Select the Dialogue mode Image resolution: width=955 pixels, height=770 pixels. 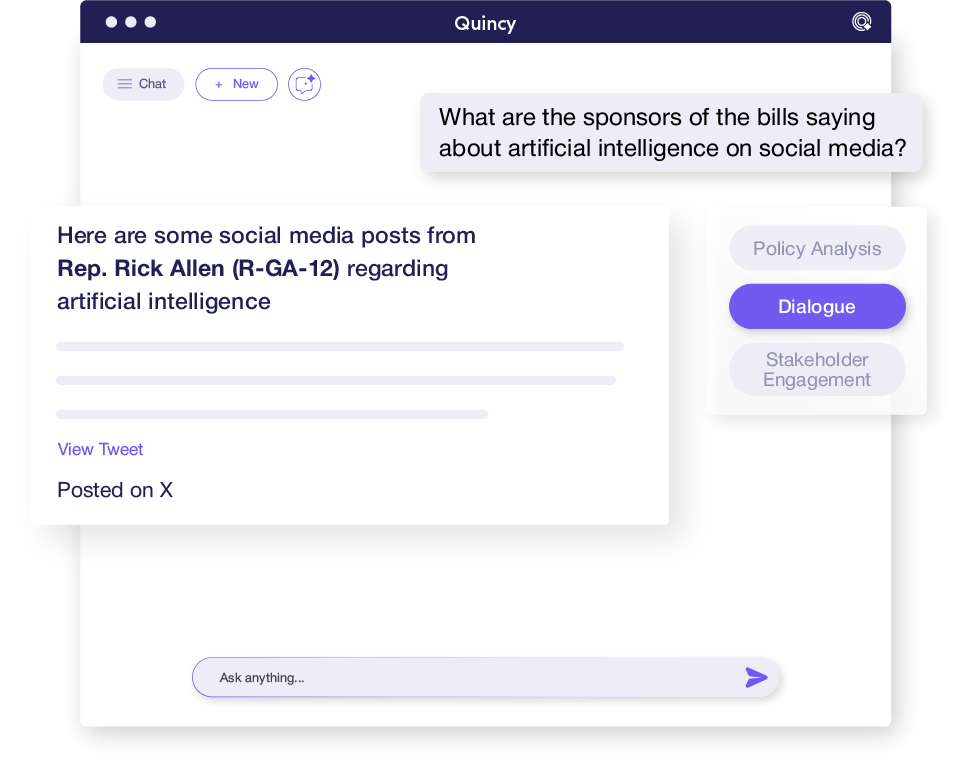(x=817, y=306)
